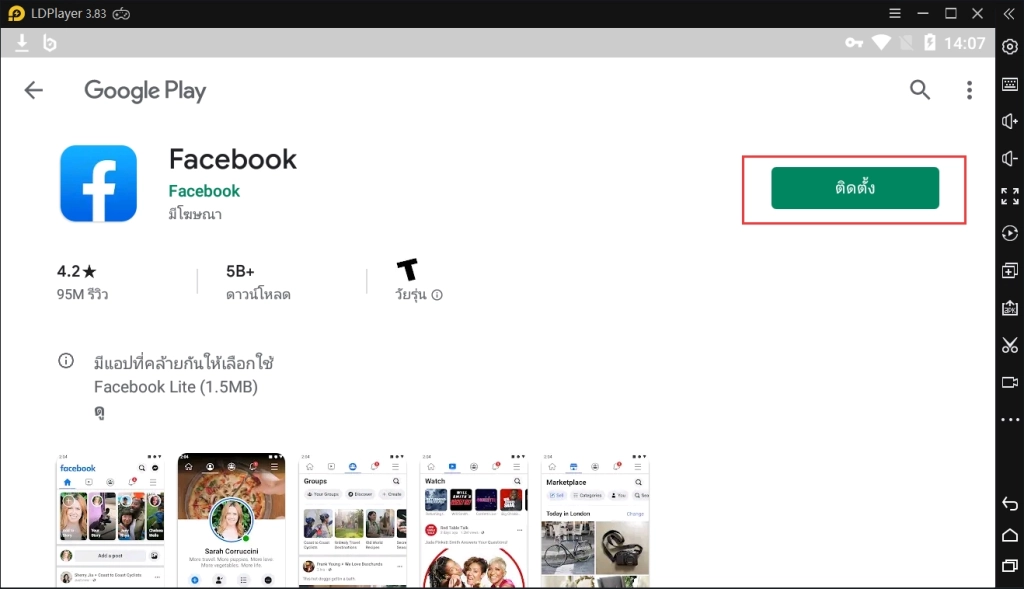The image size is (1024, 589).
Task: Open the sidebar more options dots
Action: pos(1010,420)
